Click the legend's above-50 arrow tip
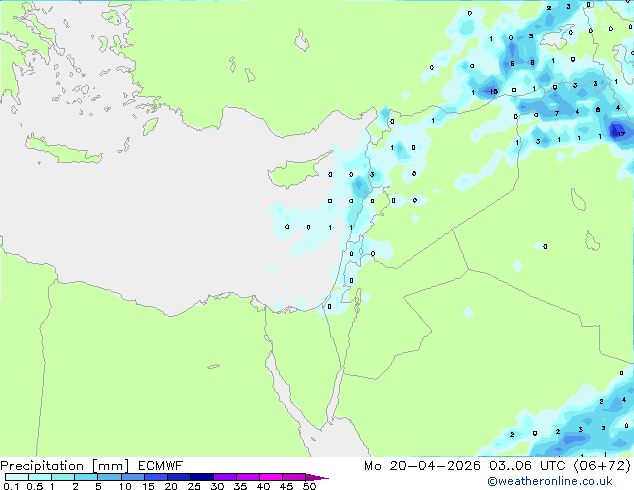 pos(317,477)
